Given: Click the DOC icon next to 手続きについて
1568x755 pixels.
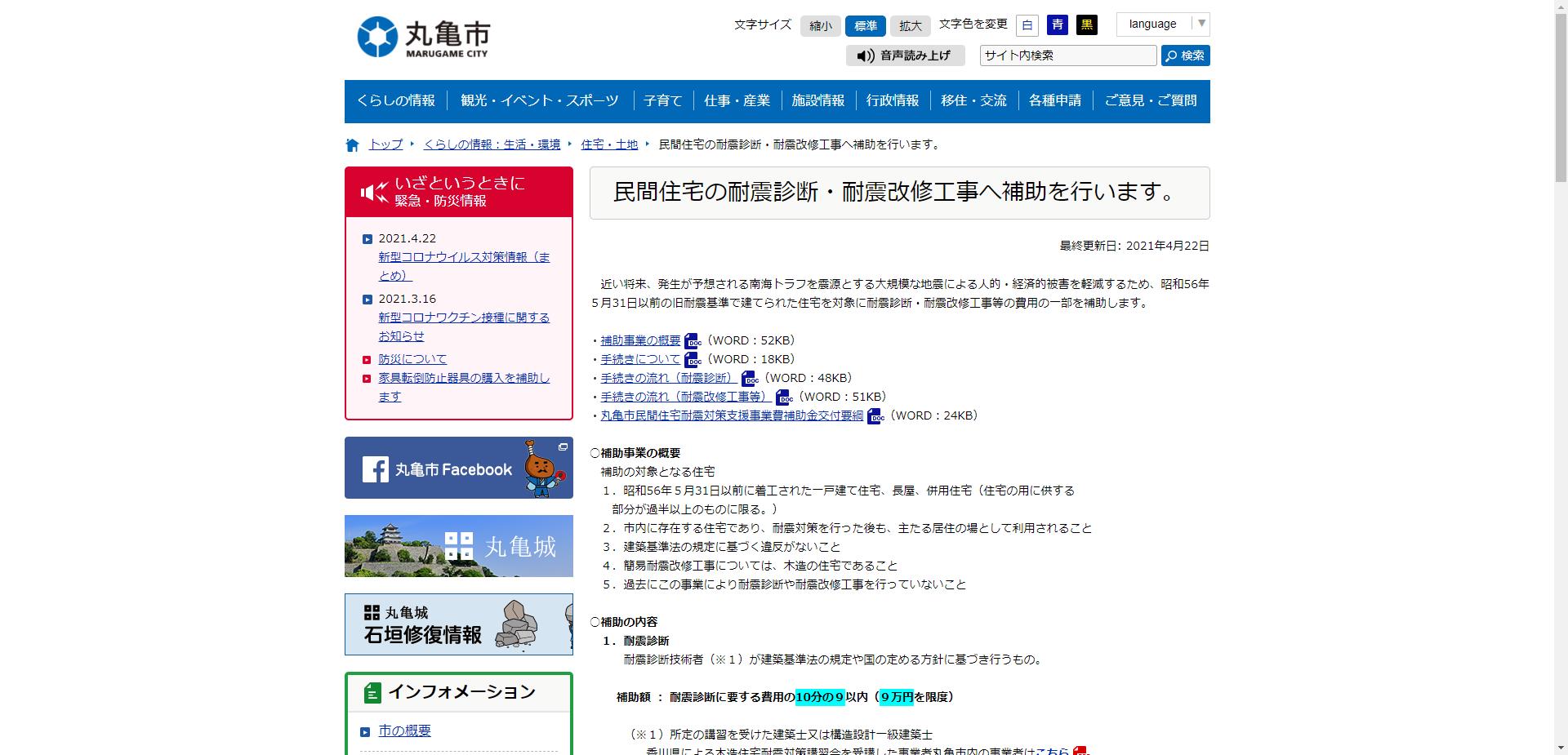Looking at the screenshot, I should coord(693,360).
